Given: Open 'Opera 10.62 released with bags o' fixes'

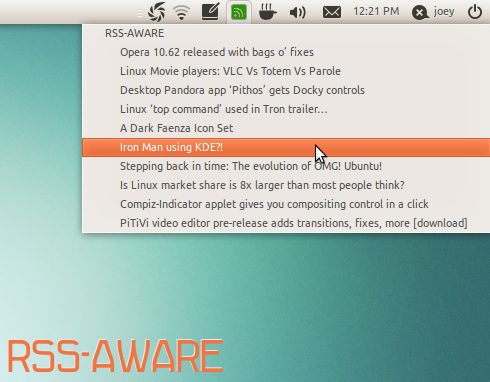Looking at the screenshot, I should tap(286, 52).
